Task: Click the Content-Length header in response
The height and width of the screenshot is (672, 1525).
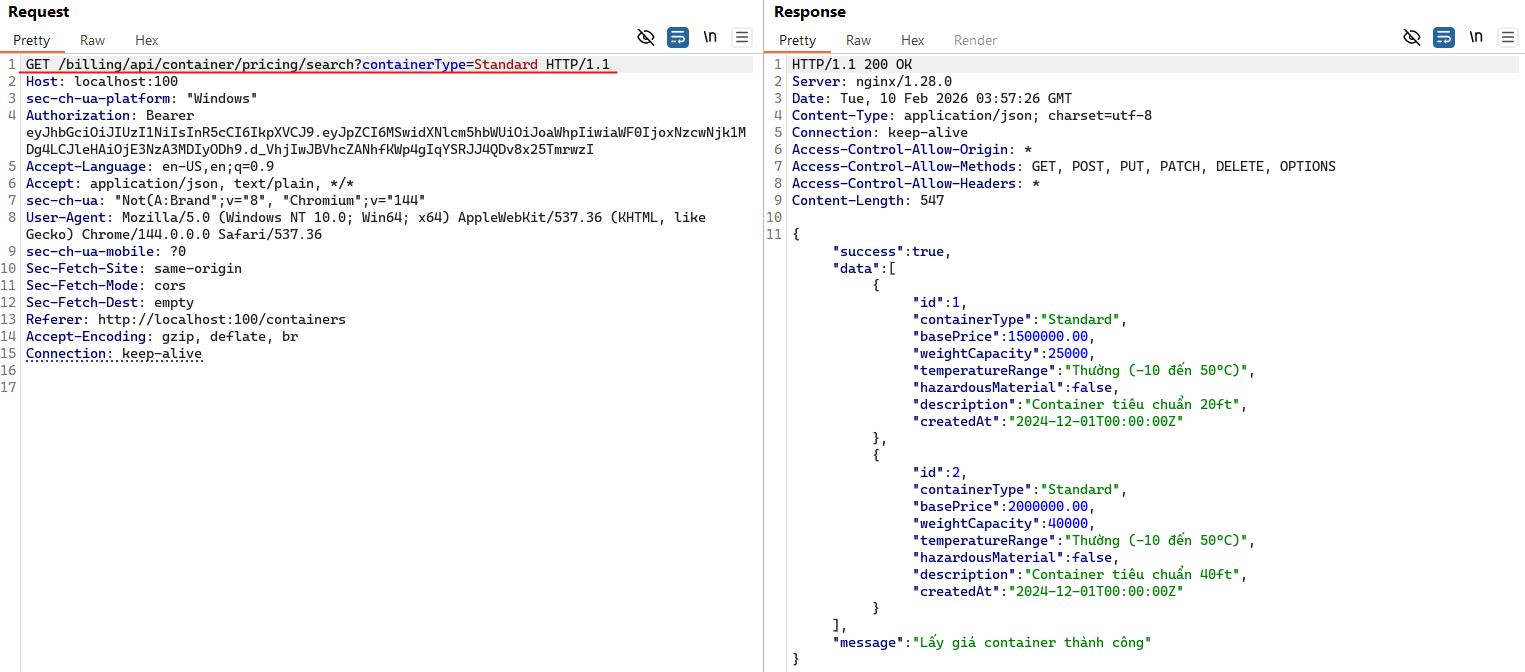Action: [848, 201]
